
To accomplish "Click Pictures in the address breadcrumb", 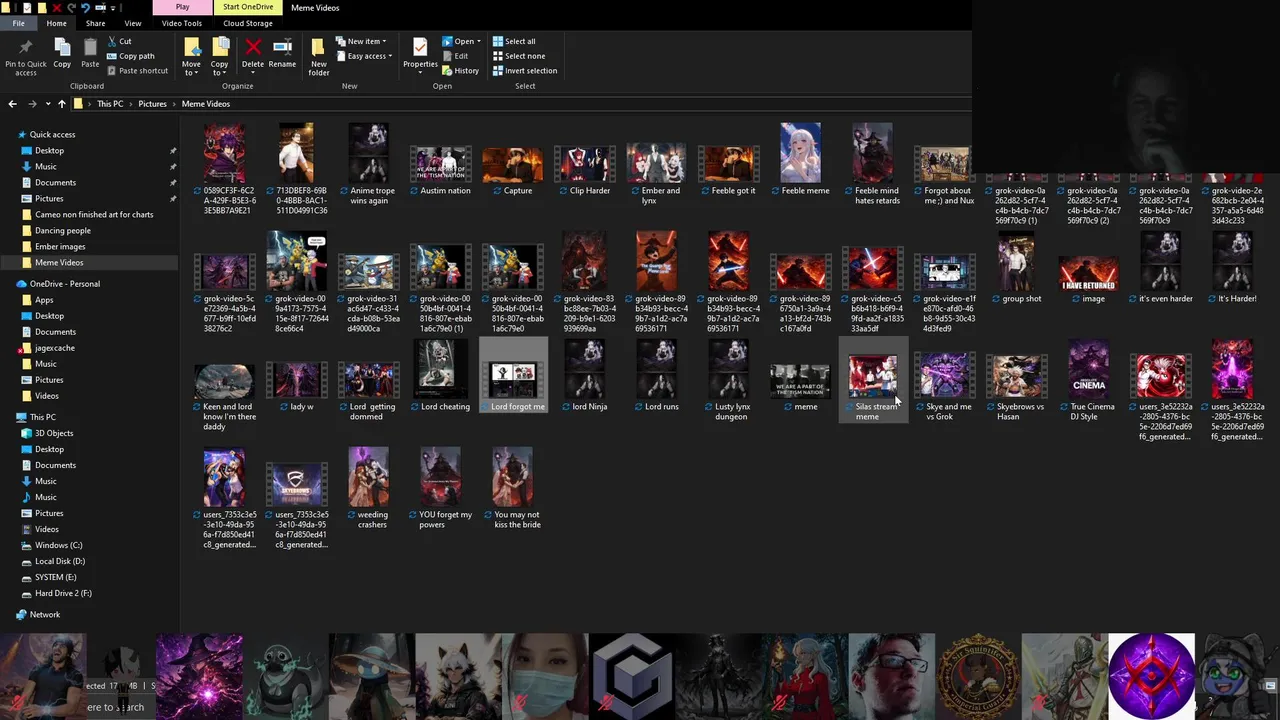I will [152, 104].
